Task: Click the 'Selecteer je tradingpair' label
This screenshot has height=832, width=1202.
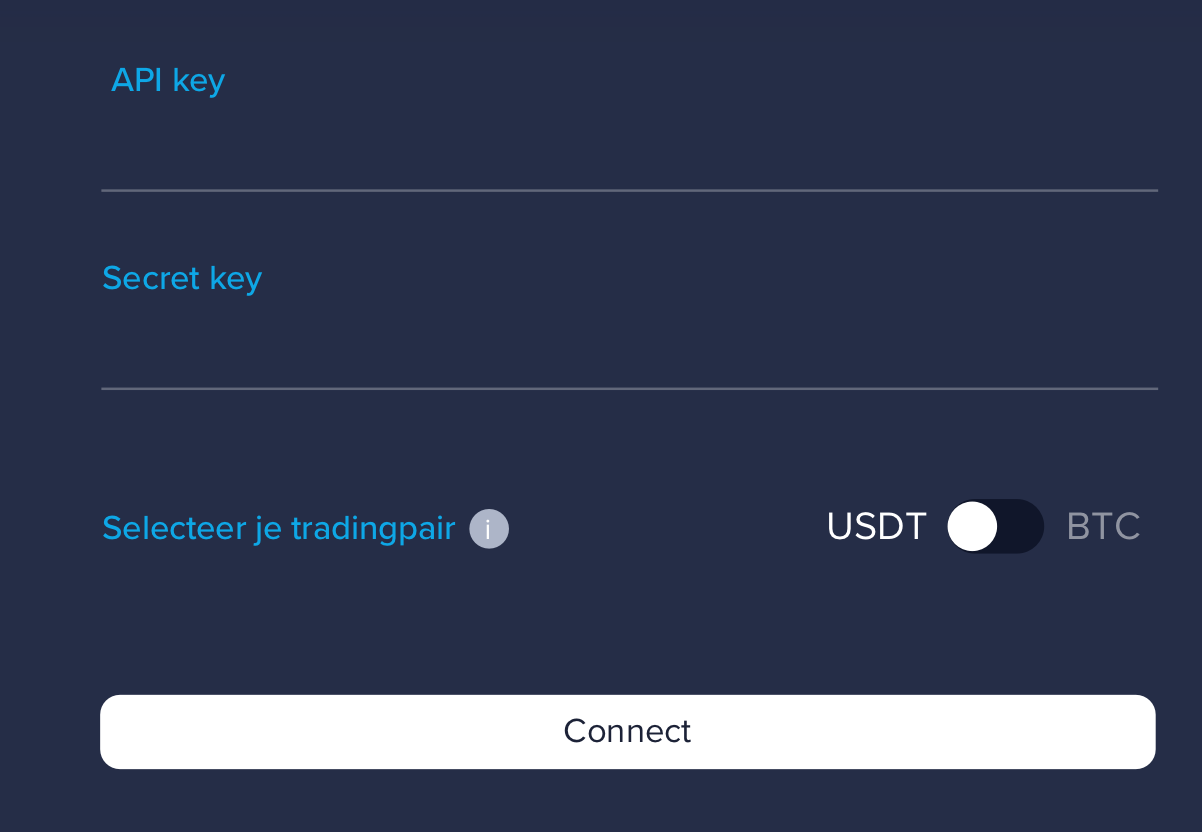Action: tap(278, 528)
